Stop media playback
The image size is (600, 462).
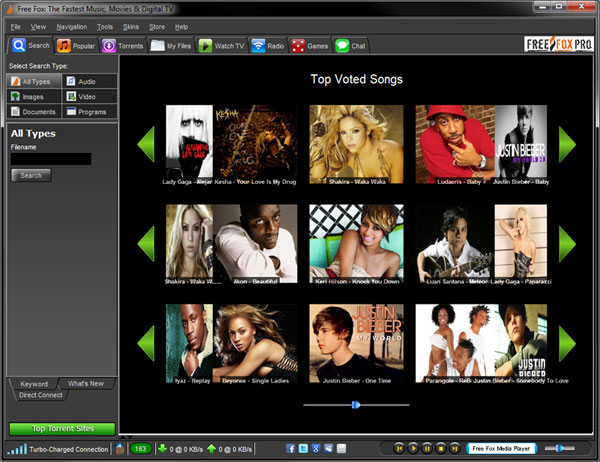(x=440, y=448)
